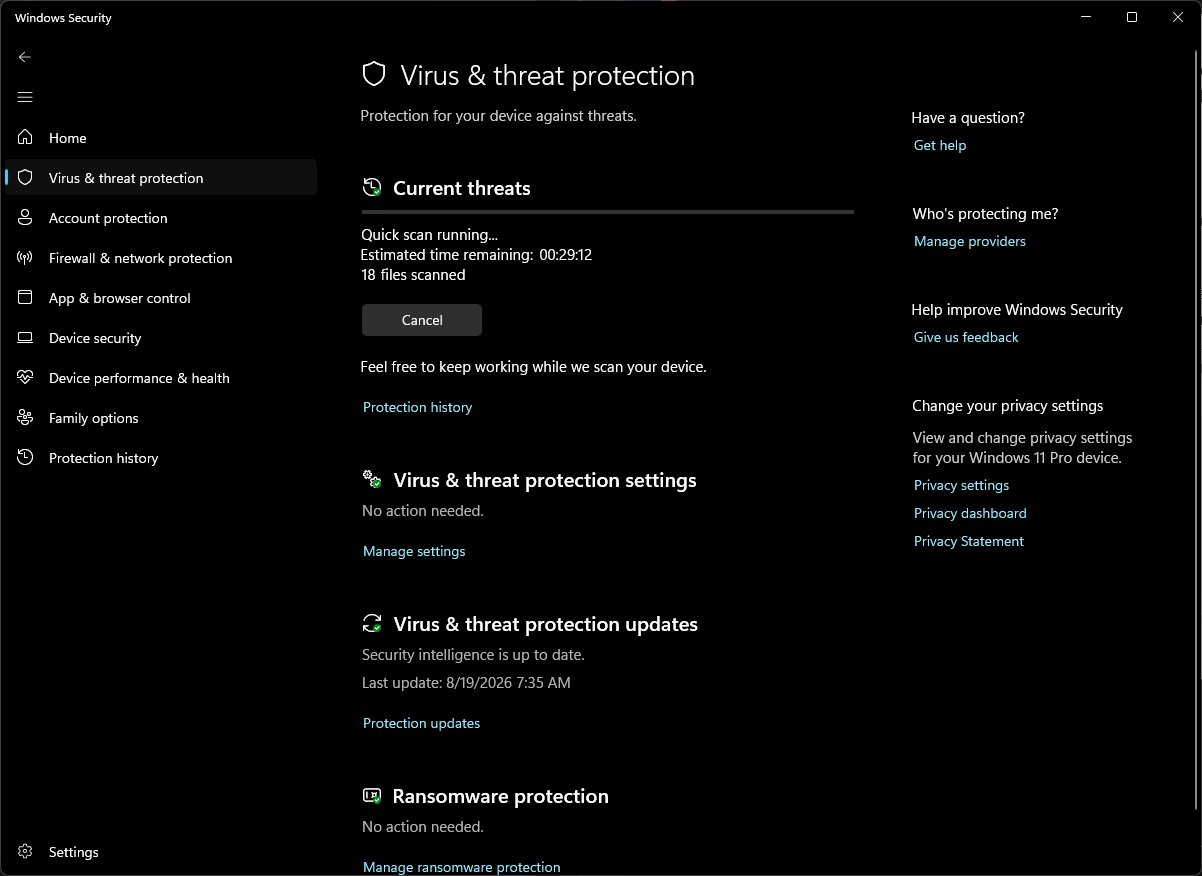
Task: Click the Device security laptop icon
Action: coord(26,337)
